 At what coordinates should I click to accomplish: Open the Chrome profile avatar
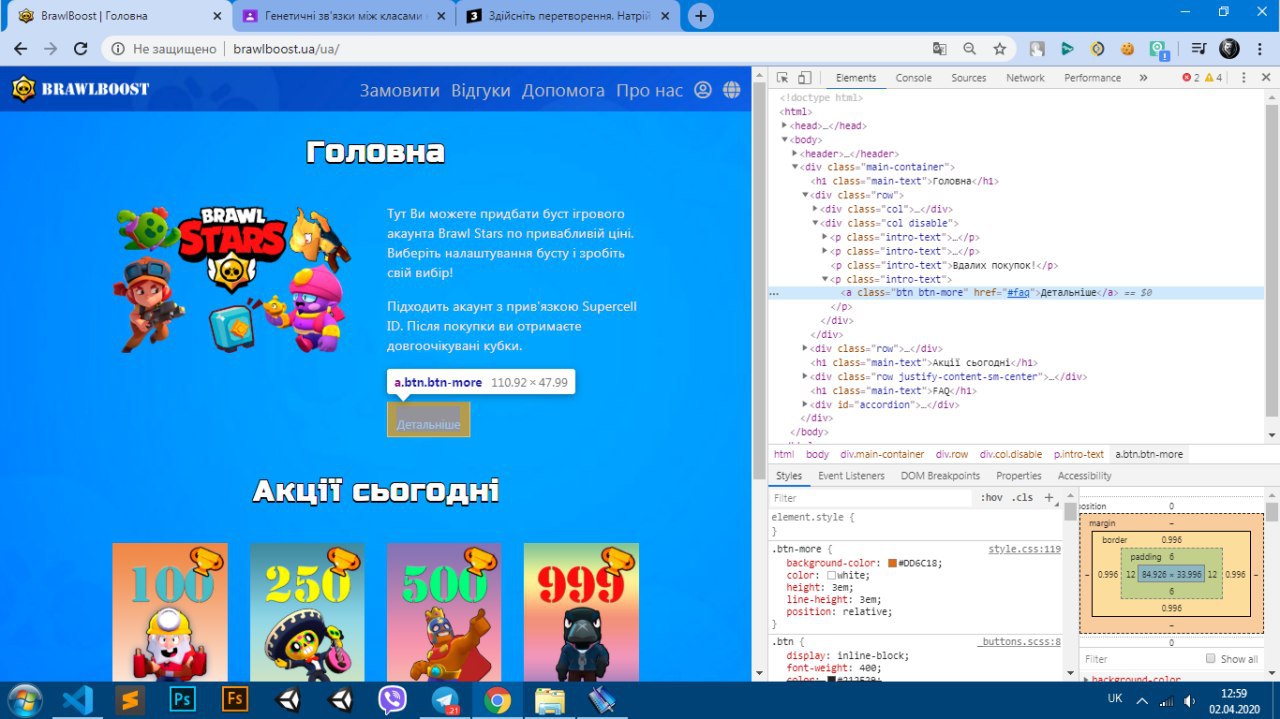[1229, 48]
